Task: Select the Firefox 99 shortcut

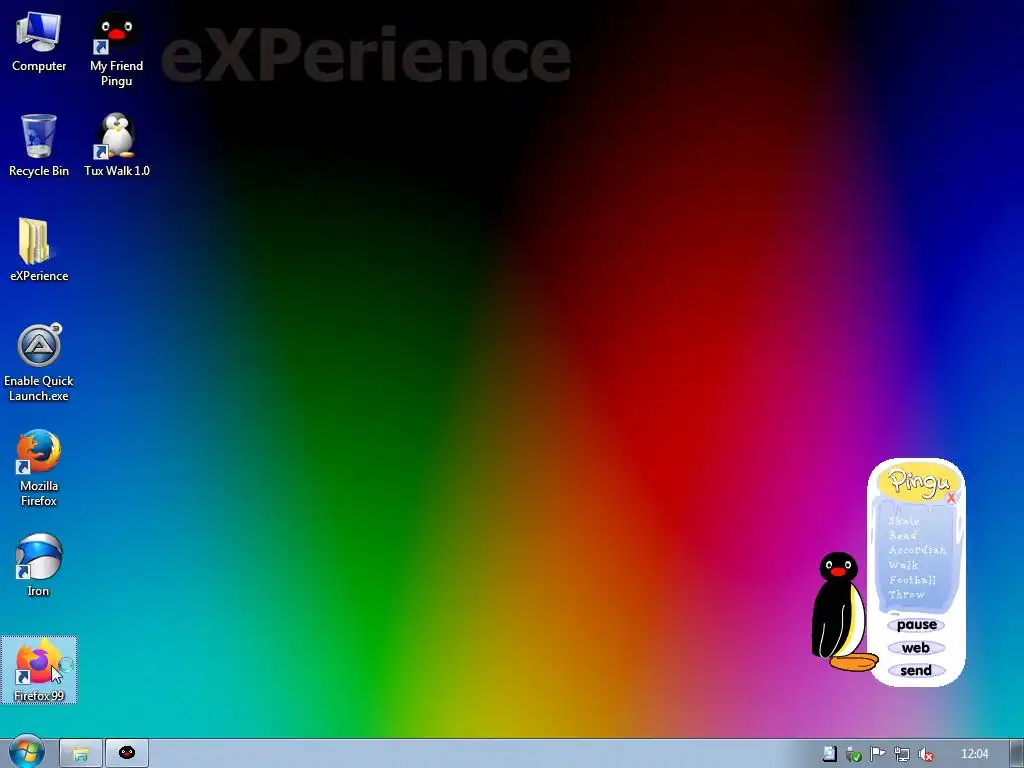Action: [39, 669]
